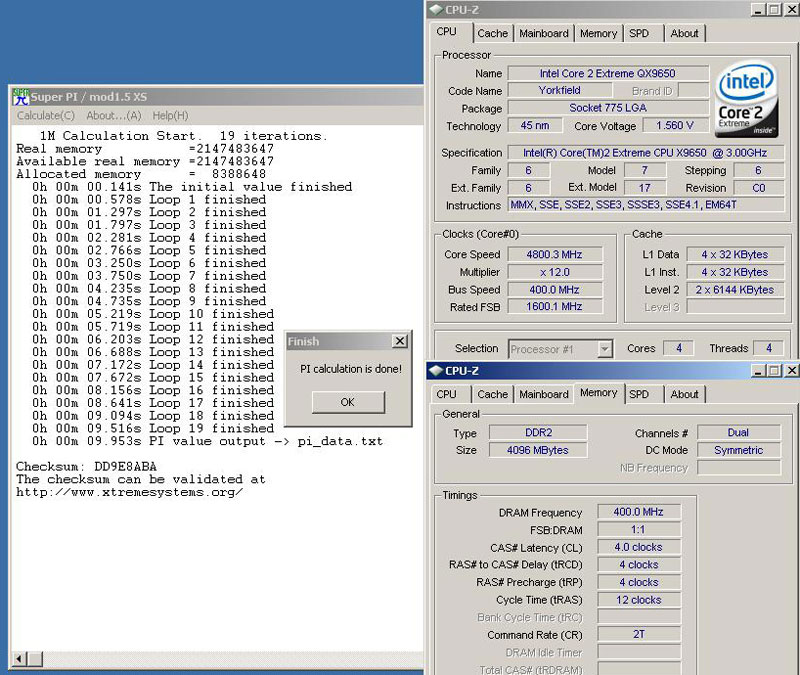Viewport: 800px width, 675px height.
Task: Click the Revision value C0
Action: point(759,188)
